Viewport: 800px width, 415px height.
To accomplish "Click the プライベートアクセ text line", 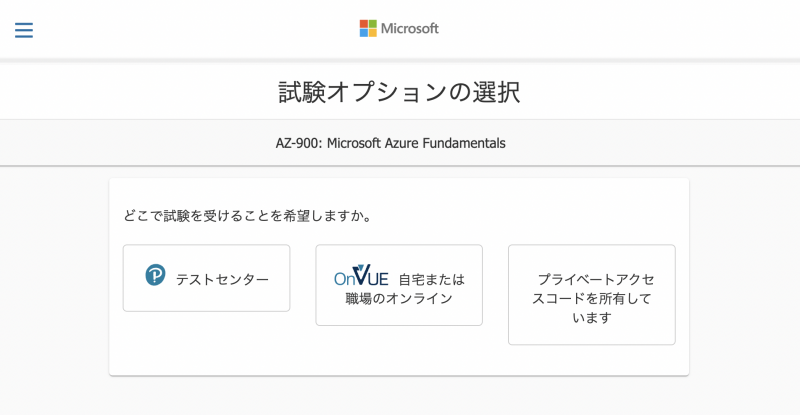I will (x=596, y=279).
